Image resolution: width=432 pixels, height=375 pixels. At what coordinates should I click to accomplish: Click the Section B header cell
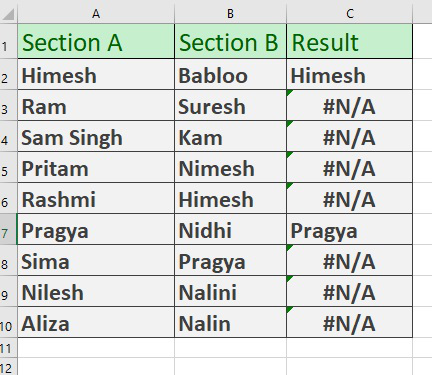[230, 42]
